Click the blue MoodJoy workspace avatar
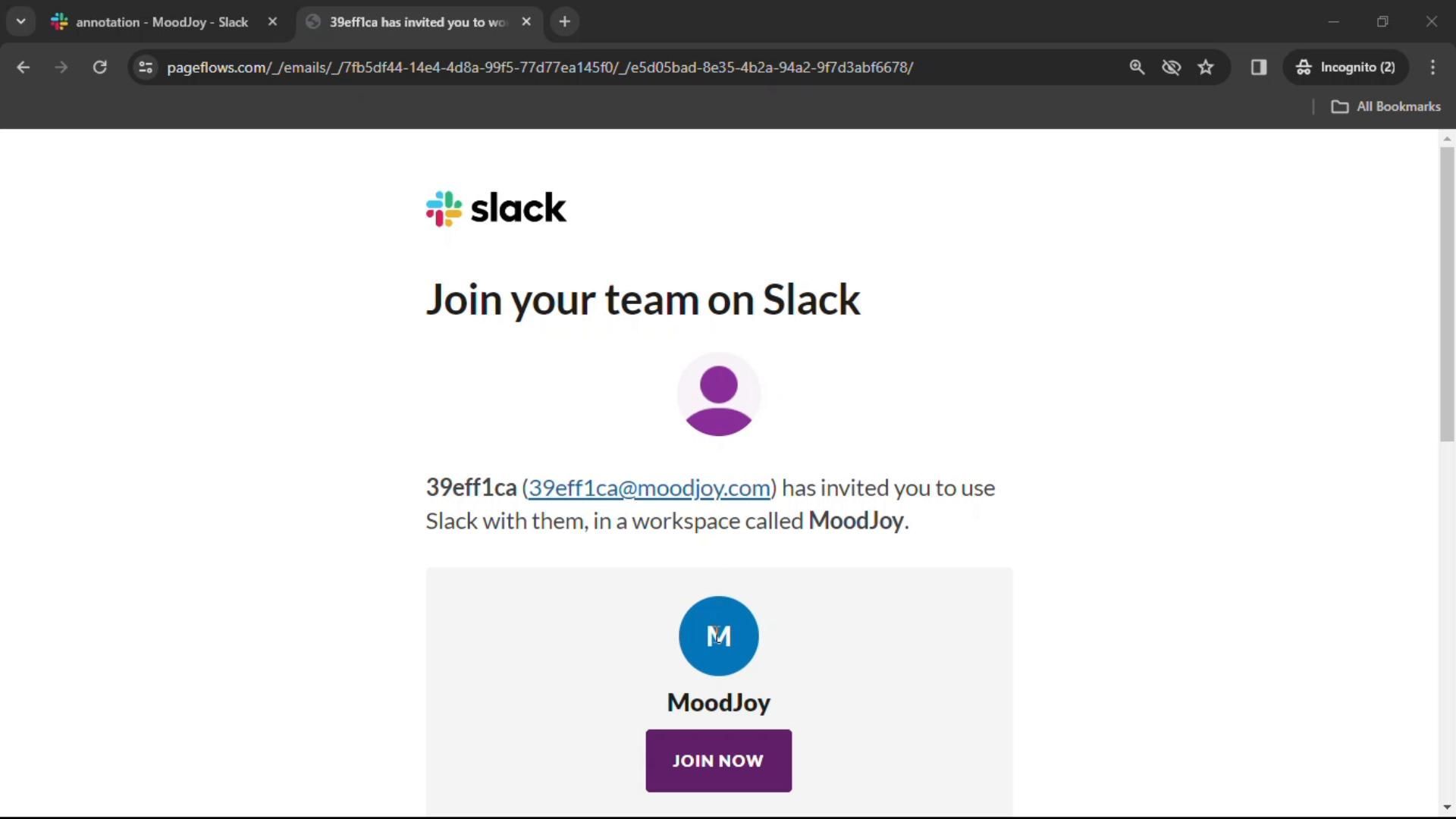The width and height of the screenshot is (1456, 819). (718, 635)
